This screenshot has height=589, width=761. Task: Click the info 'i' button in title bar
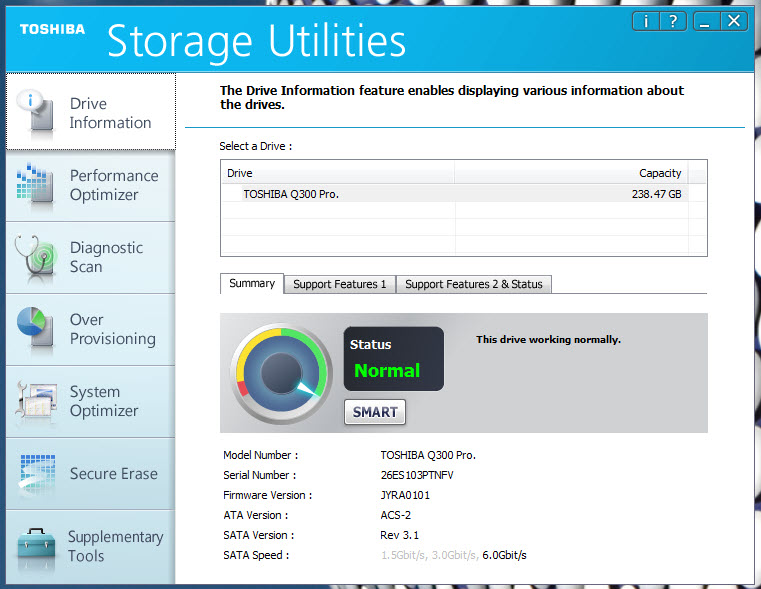point(645,21)
